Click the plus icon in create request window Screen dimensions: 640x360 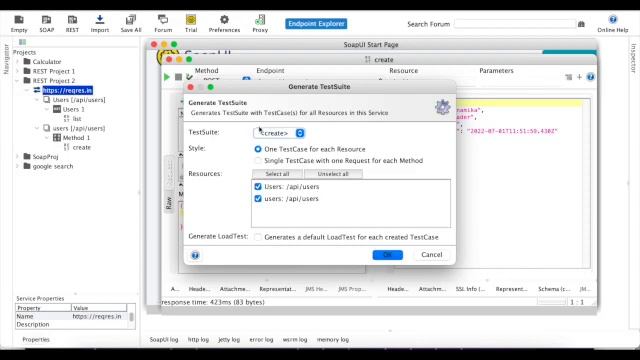click(x=579, y=77)
